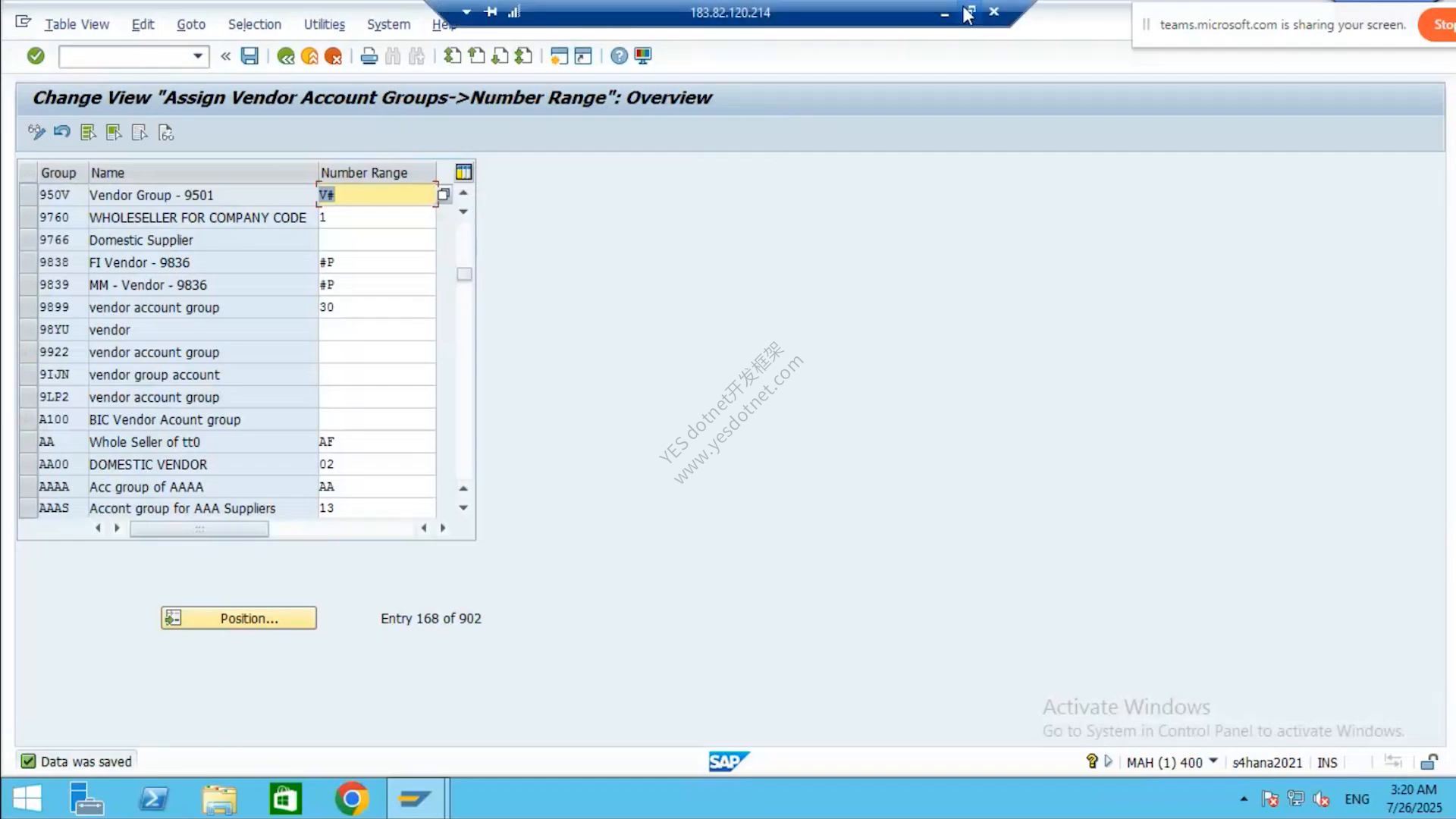The image size is (1456, 819).
Task: Click the yellow Exit icon
Action: 309,56
